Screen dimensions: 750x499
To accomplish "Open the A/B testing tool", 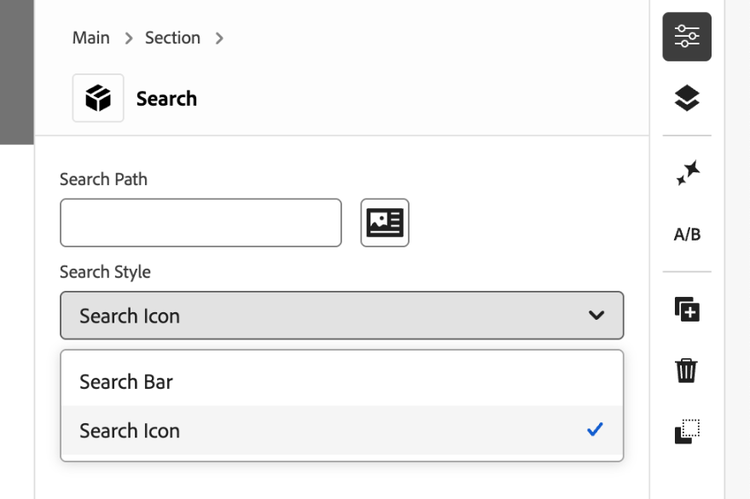I will pyautogui.click(x=687, y=235).
